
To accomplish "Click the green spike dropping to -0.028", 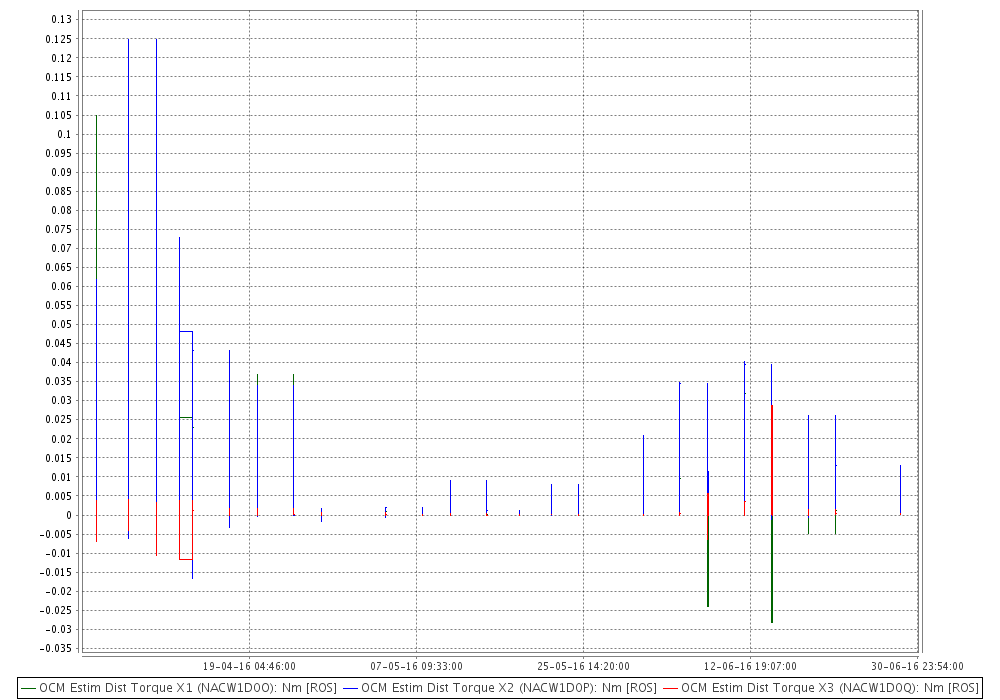I will coord(772,571).
